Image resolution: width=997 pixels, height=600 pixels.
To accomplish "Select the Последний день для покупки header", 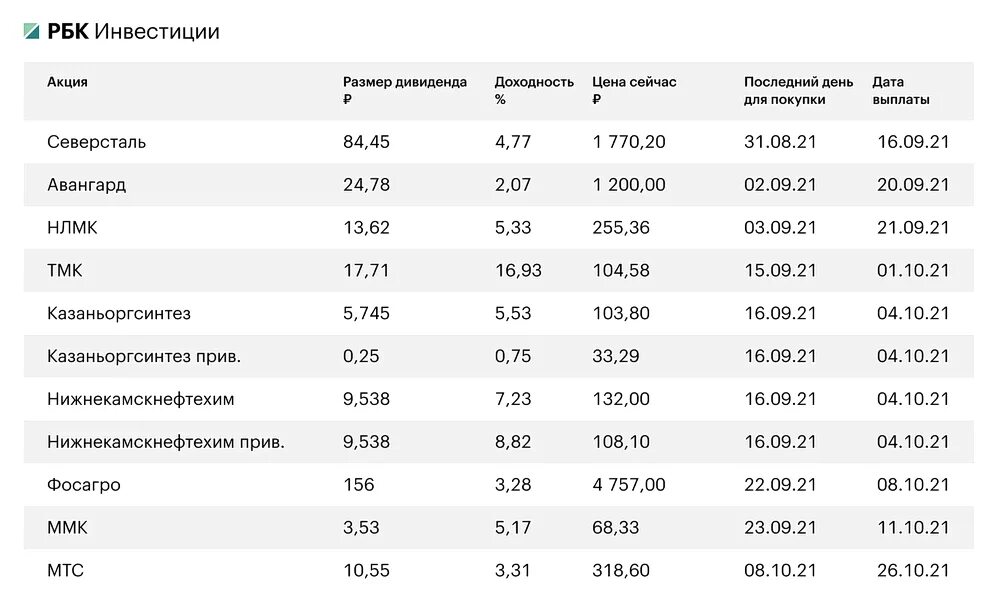I will click(799, 90).
